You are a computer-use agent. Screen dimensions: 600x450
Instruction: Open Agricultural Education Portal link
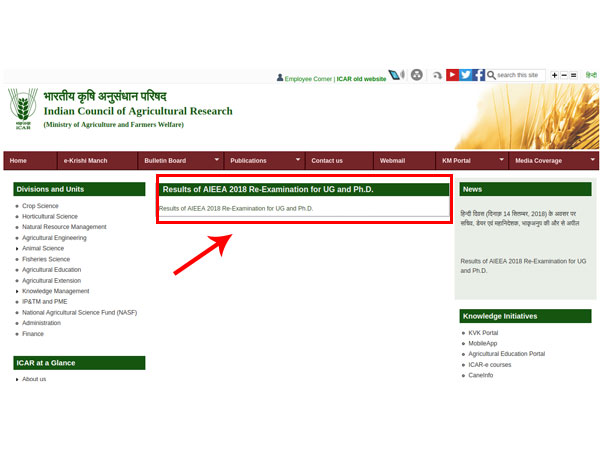coord(507,354)
